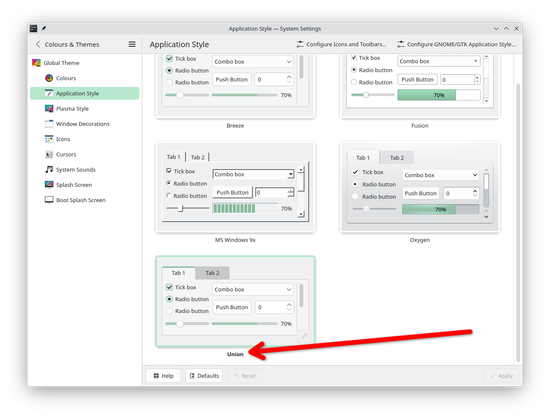Click the 70% progress bar in Fusion preview
The height and width of the screenshot is (419, 550).
tap(438, 95)
